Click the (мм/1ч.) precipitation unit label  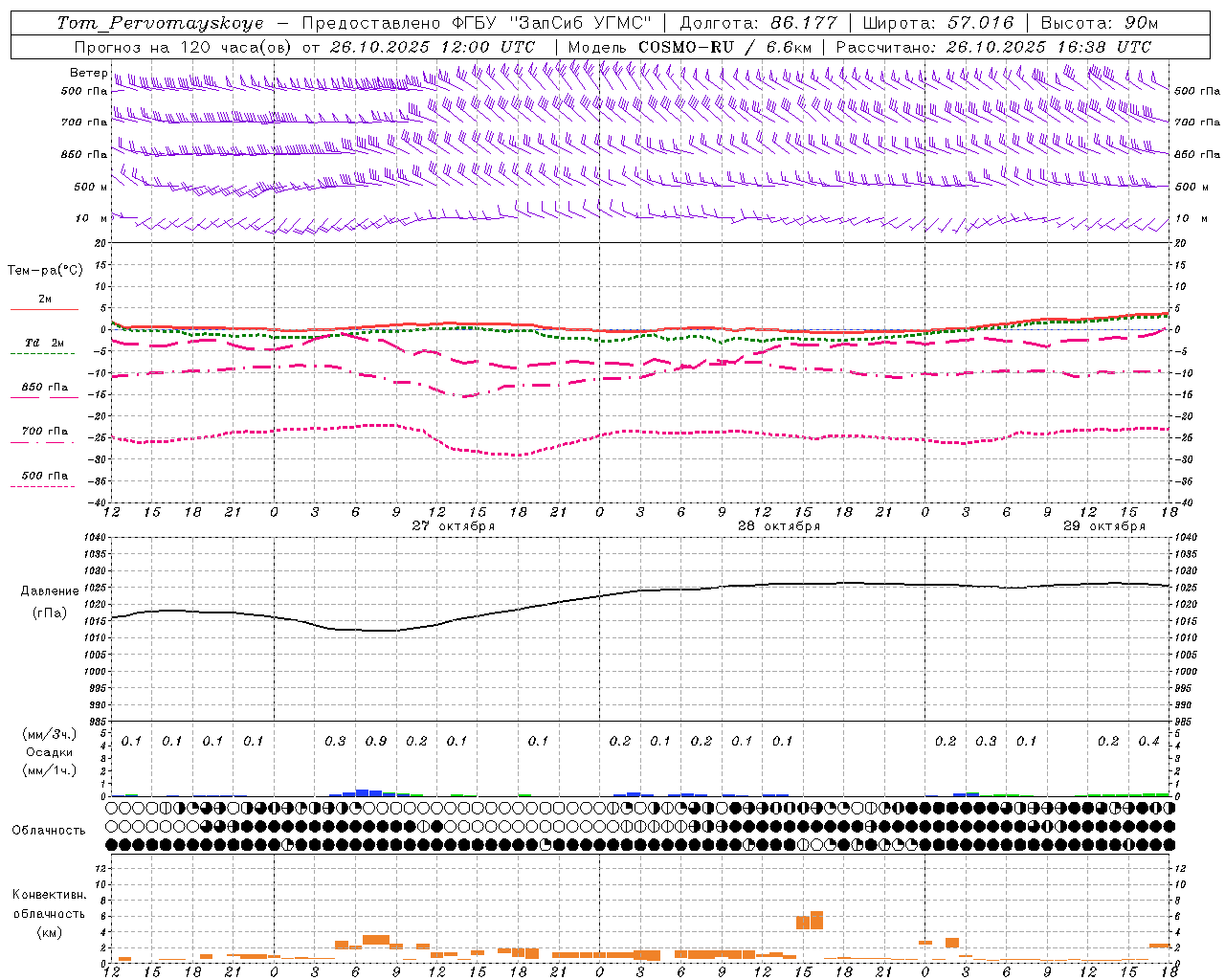[x=50, y=770]
